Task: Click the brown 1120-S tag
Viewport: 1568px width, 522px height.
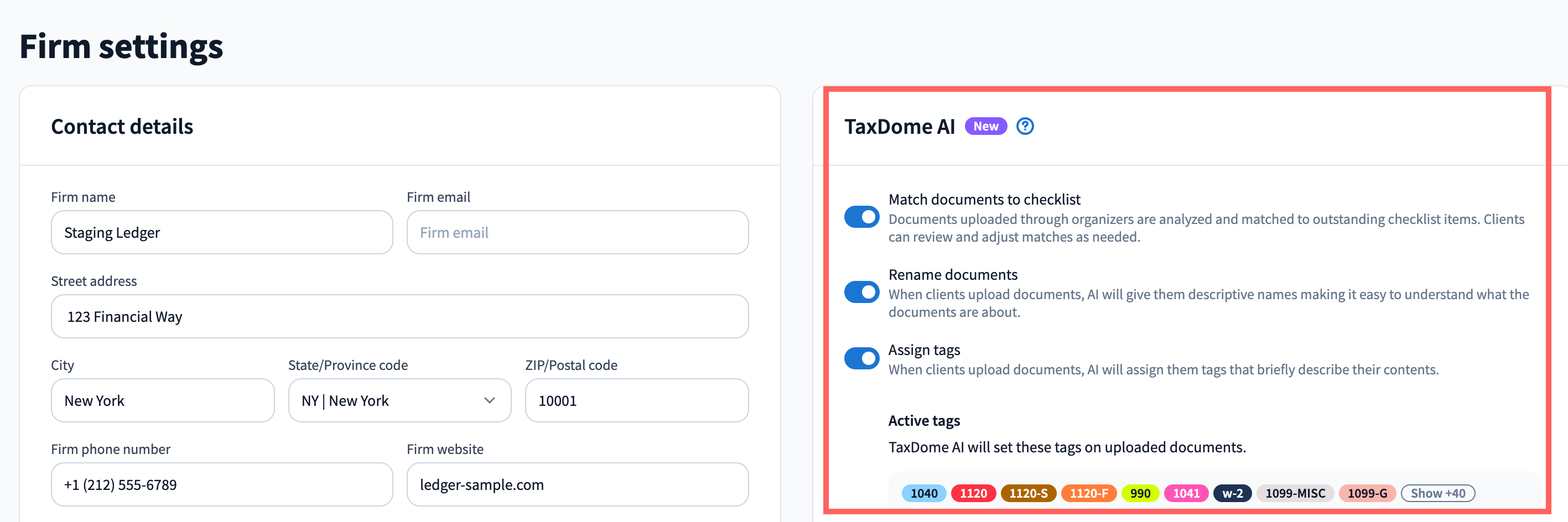Action: (x=1028, y=493)
